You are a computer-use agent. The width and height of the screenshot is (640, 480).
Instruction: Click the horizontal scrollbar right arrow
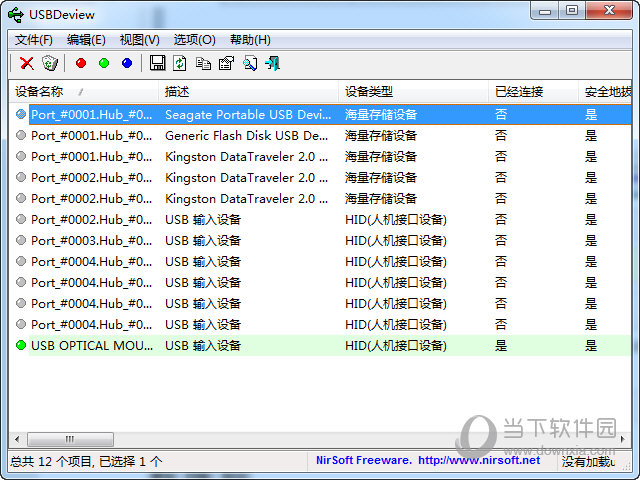pos(622,439)
